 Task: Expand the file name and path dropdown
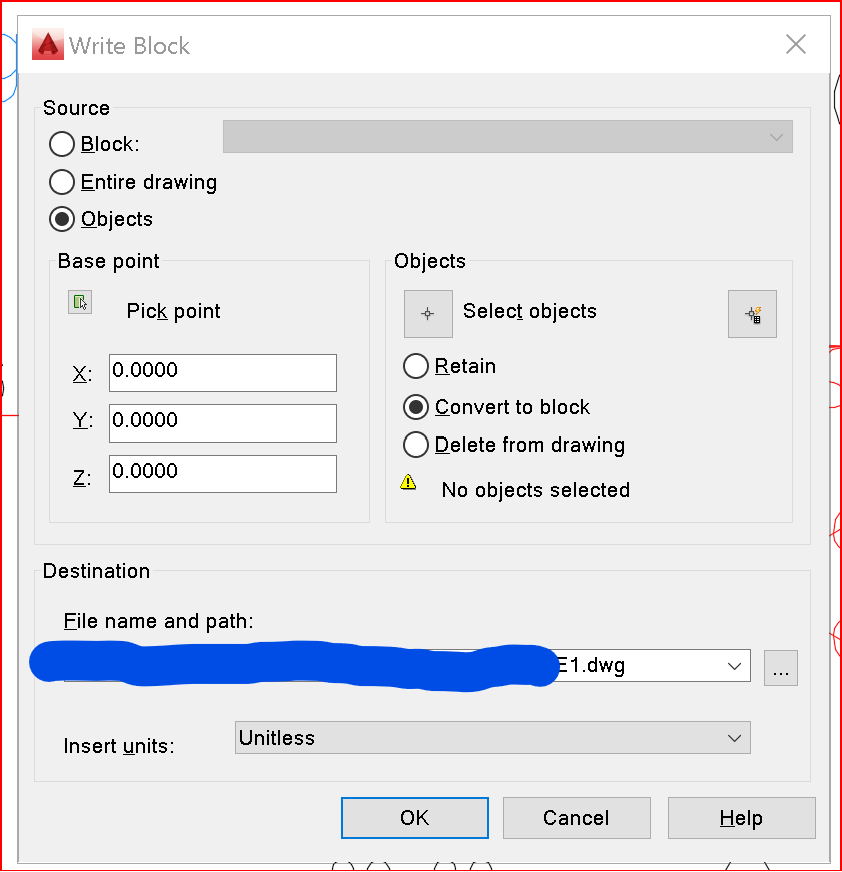click(x=735, y=666)
